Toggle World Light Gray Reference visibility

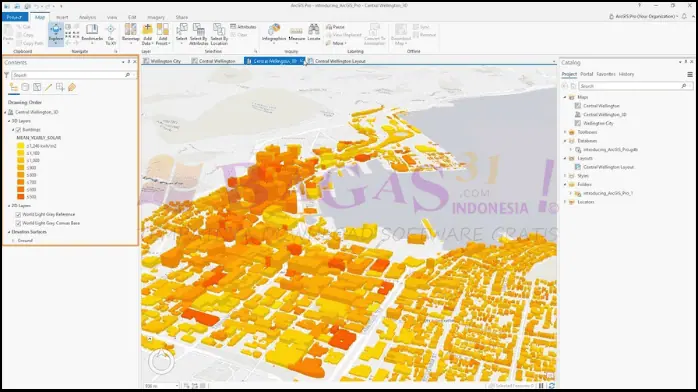click(18, 214)
